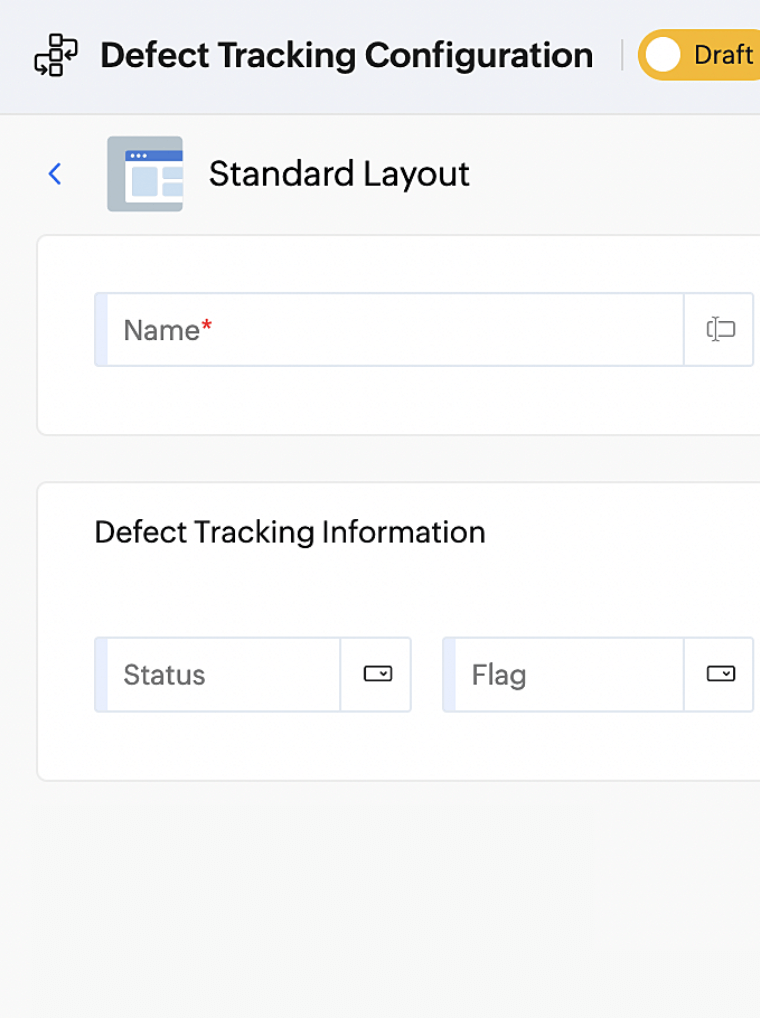The height and width of the screenshot is (1018, 760).
Task: Click the Standard Layout page icon
Action: [x=145, y=173]
